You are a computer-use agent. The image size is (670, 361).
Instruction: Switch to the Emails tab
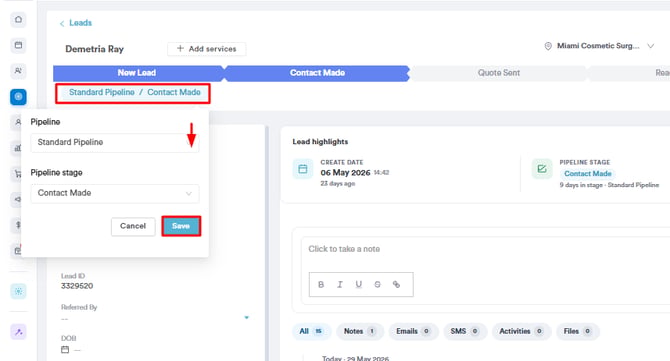coord(413,332)
